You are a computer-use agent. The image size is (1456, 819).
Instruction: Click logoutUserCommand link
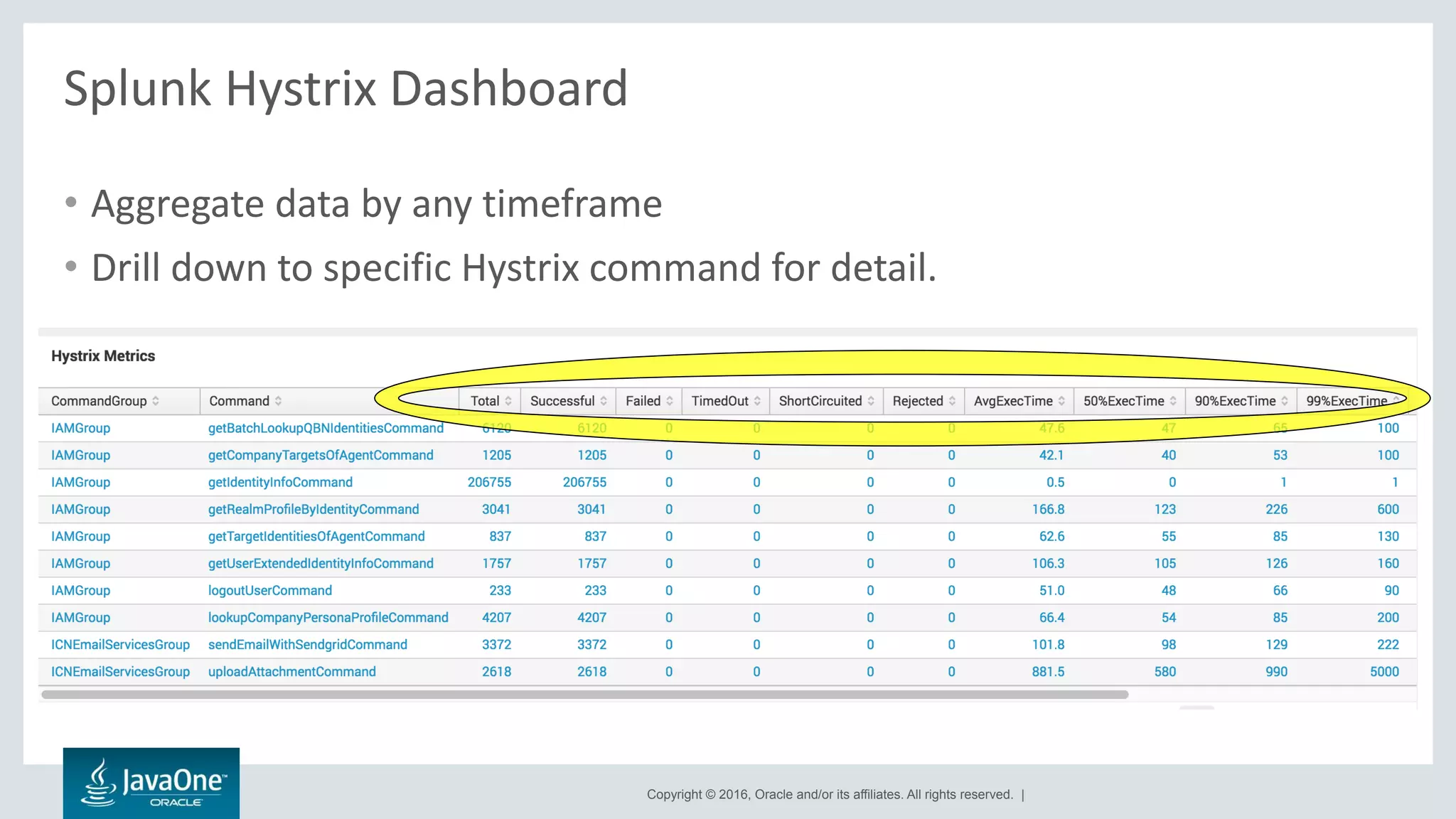coord(269,590)
